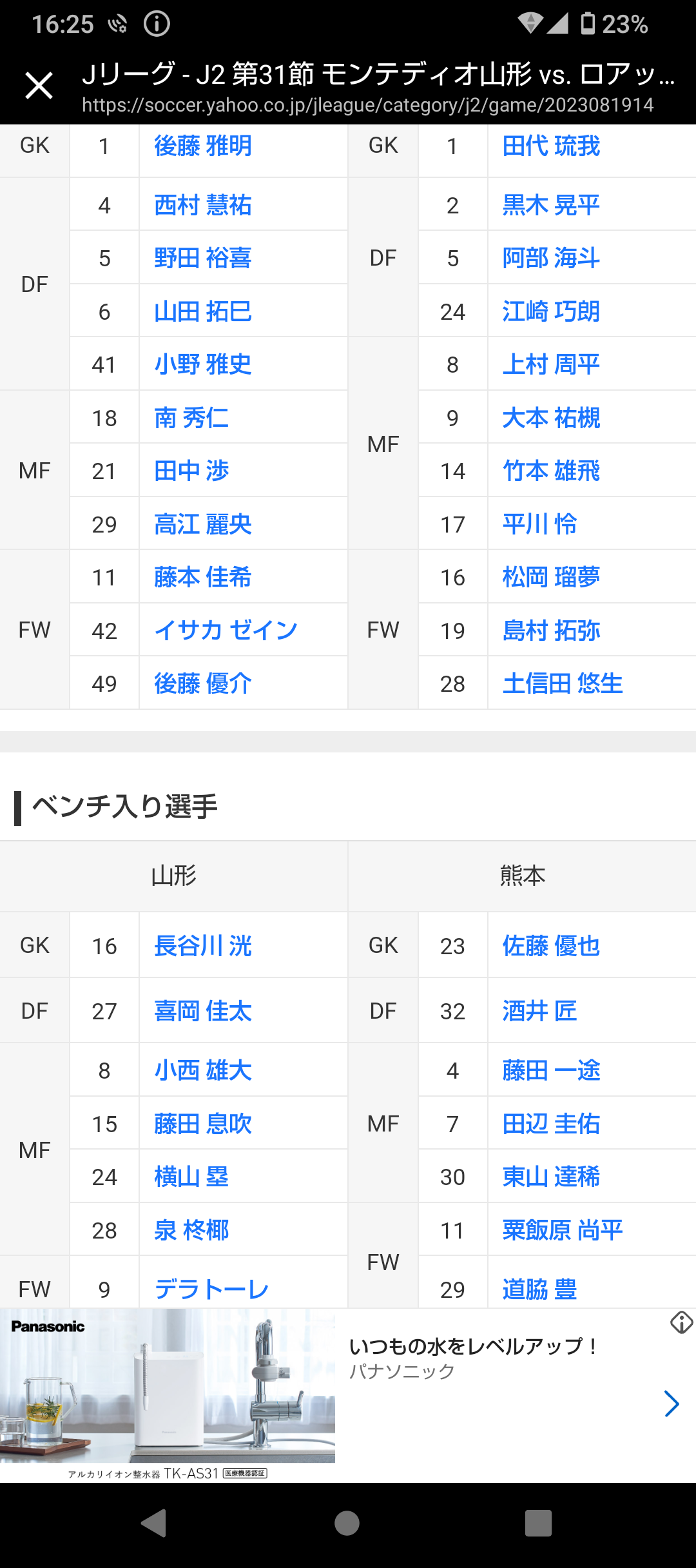Tap bench player 粟飯原 尚平
The width and height of the screenshot is (696, 1568).
pyautogui.click(x=563, y=1230)
